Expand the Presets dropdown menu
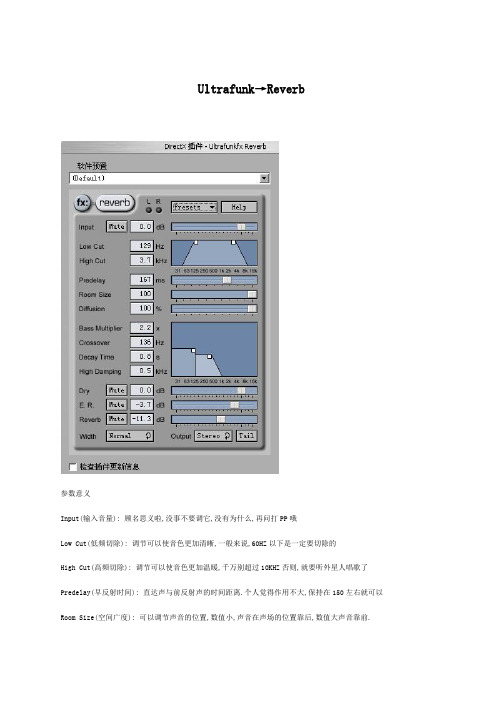Viewport: 496px width, 702px height. 194,207
